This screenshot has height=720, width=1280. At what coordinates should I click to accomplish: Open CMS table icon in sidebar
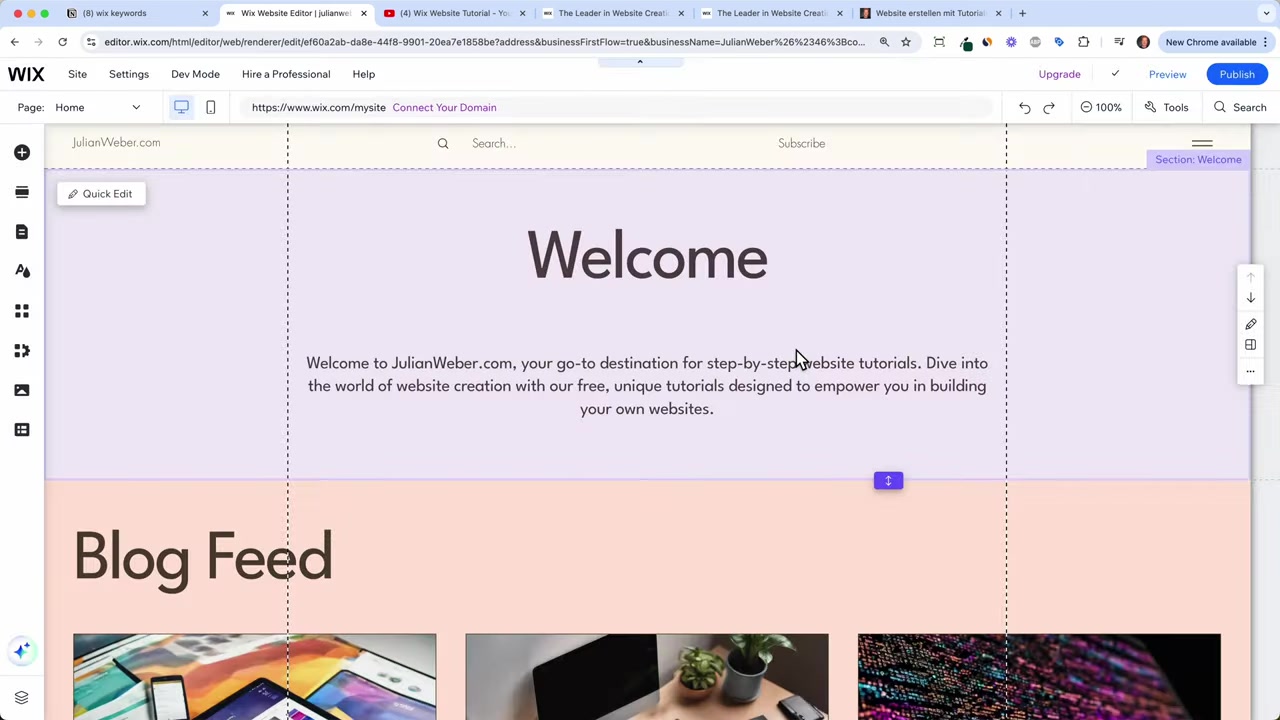point(22,430)
